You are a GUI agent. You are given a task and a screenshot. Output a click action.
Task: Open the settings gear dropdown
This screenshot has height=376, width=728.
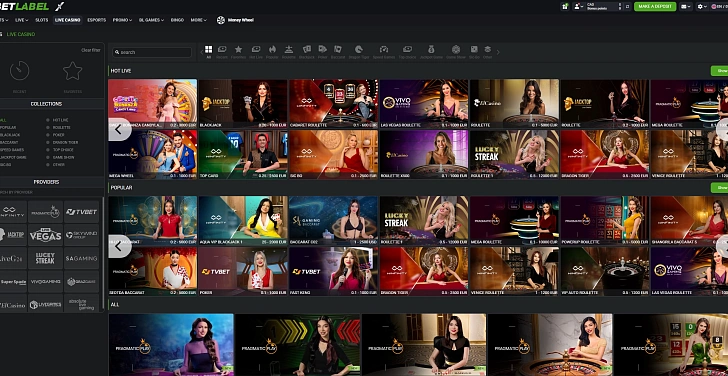(702, 6)
